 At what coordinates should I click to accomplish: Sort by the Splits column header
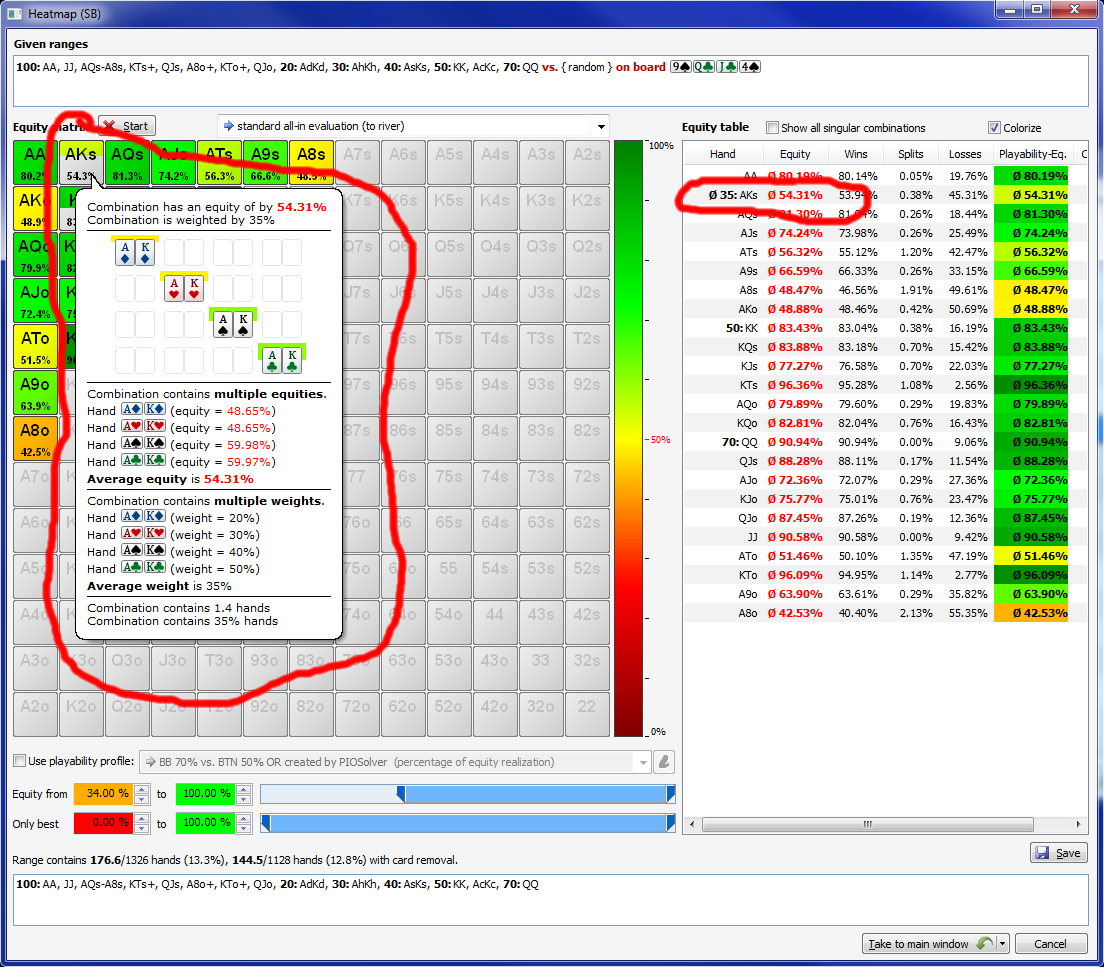click(910, 154)
